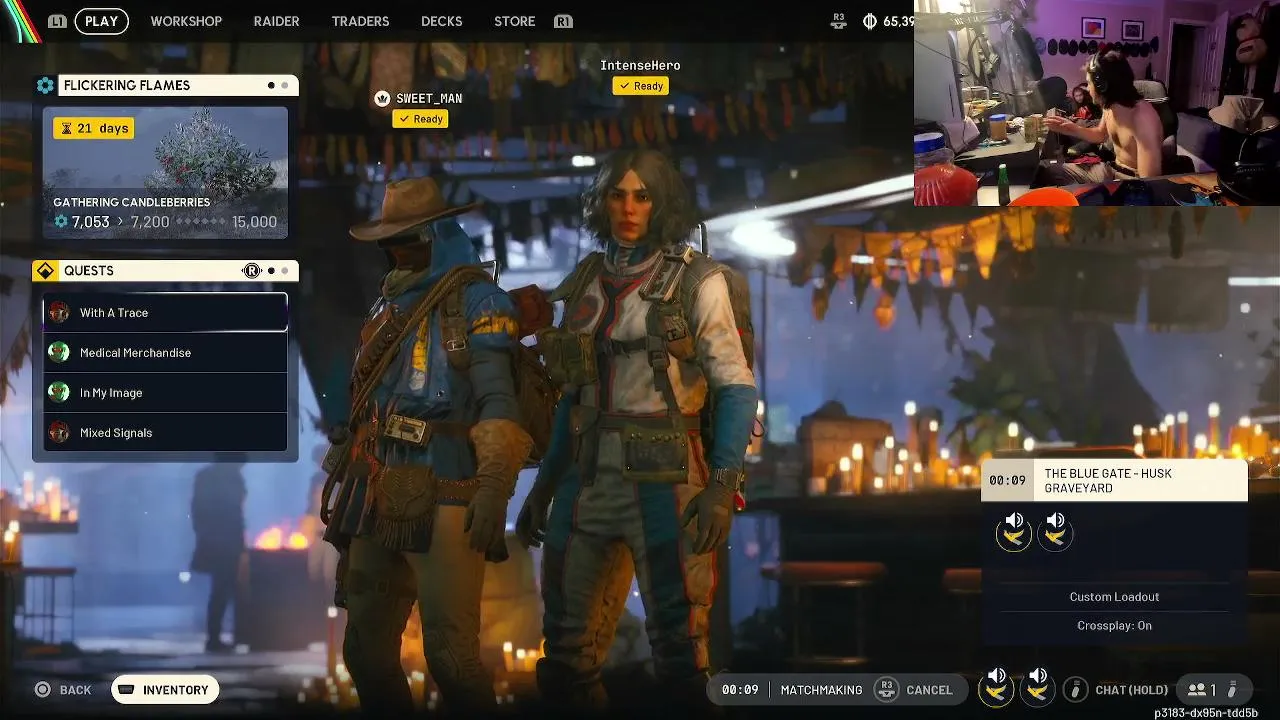Select first page dot in Flickering Flames
The height and width of the screenshot is (720, 1280).
click(x=271, y=86)
